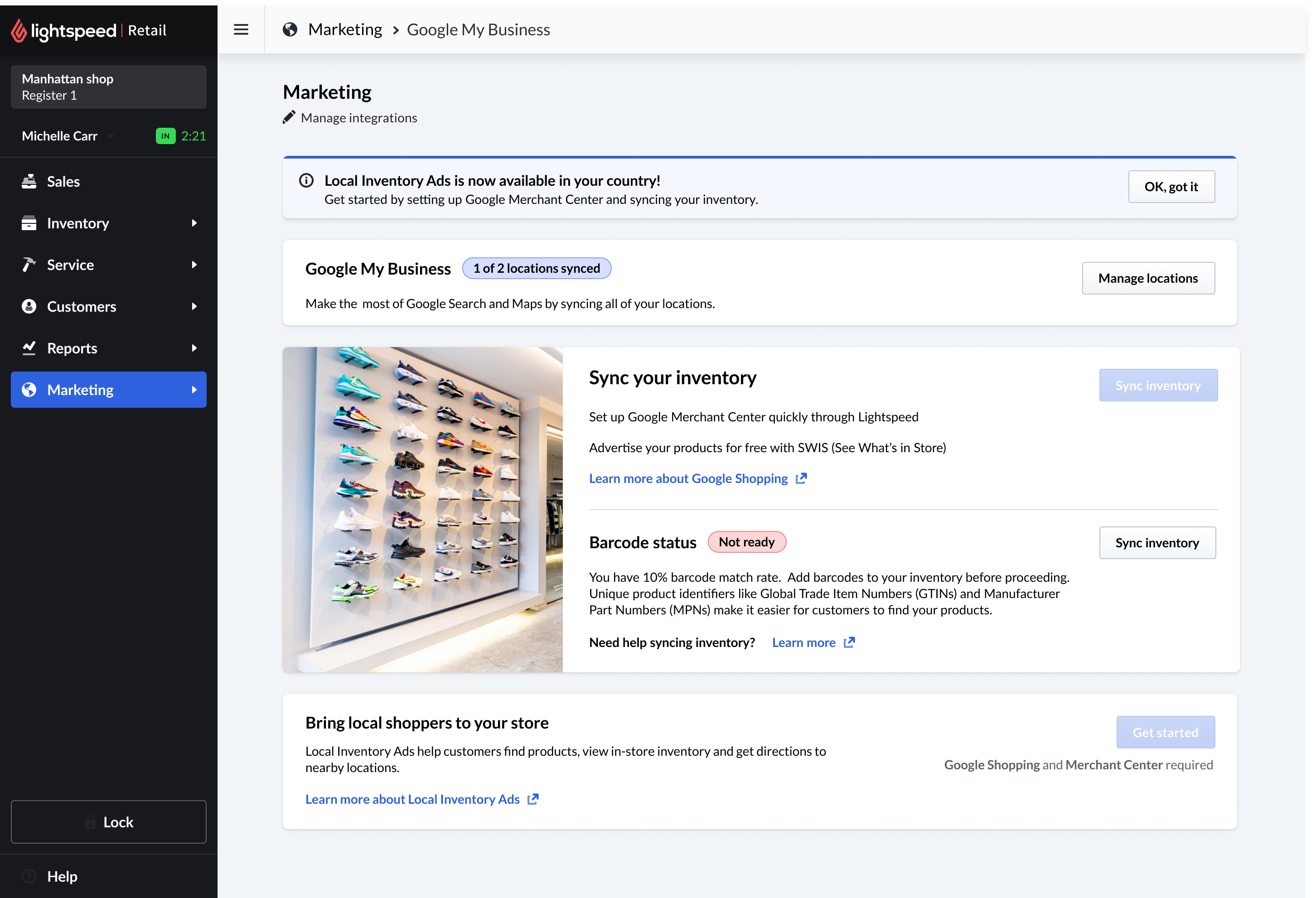Click the 1 of 2 locations synced badge

(x=536, y=268)
